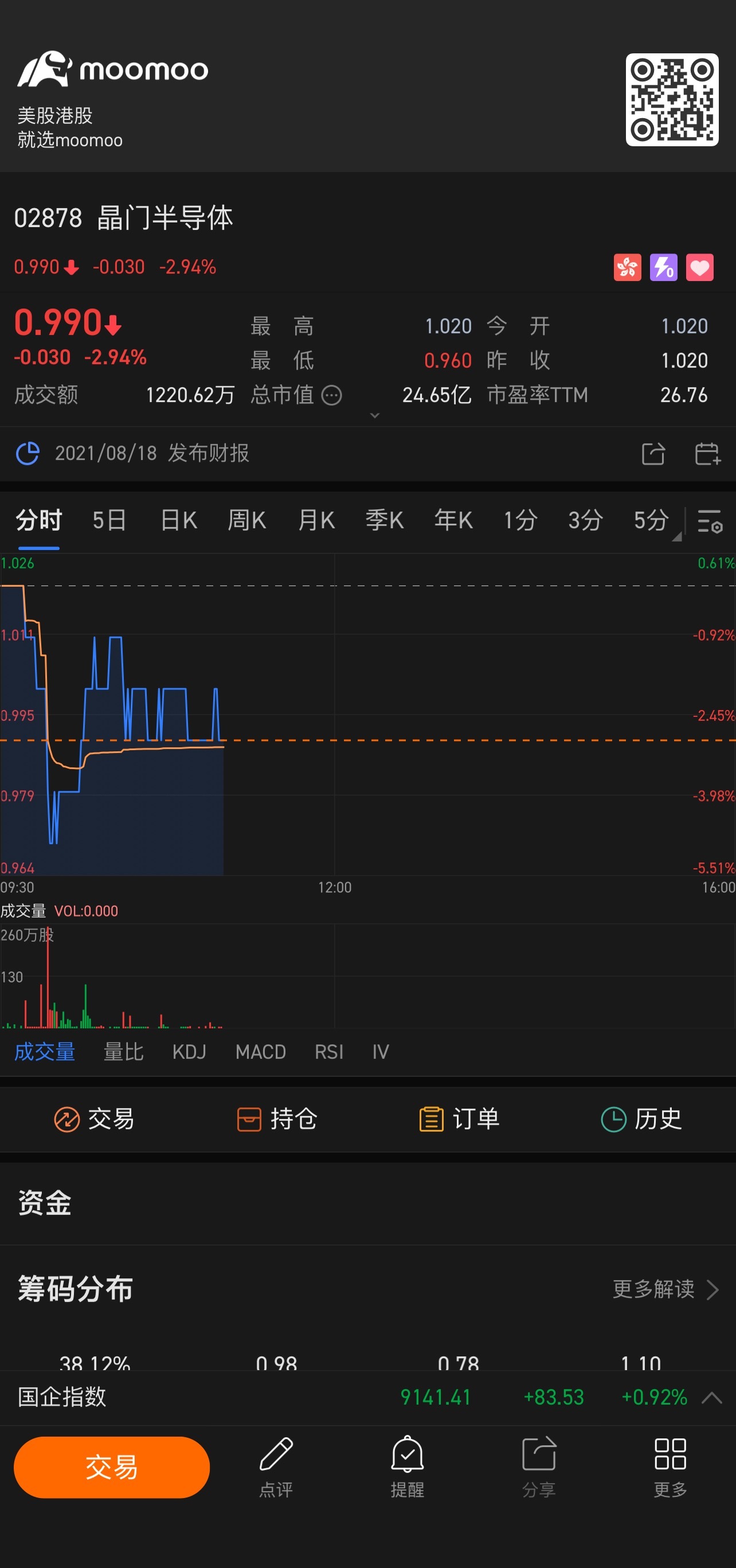Open 更多 grid icon

670,1467
